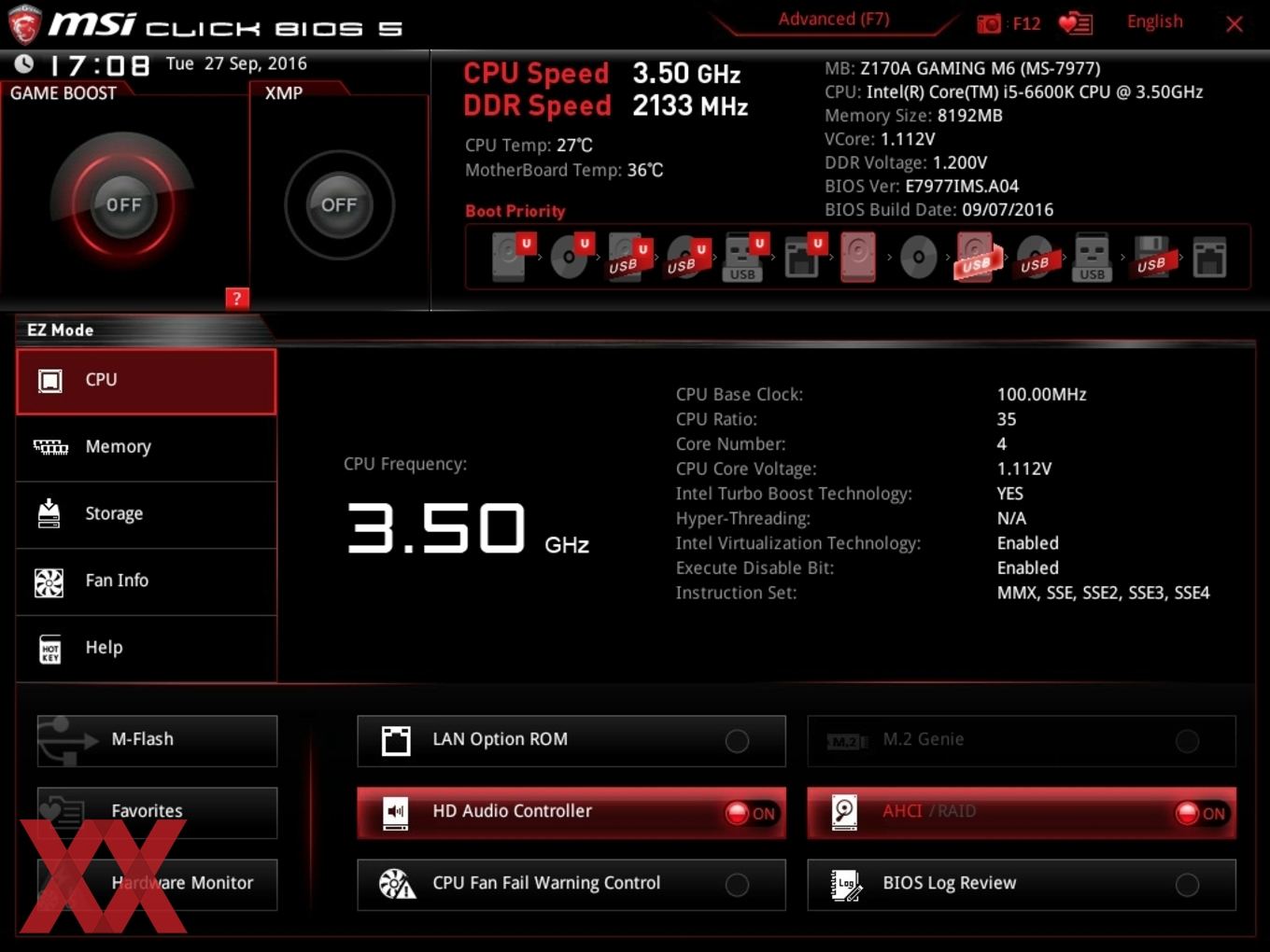
Task: Click the Hyper-Threading N/A value
Action: click(1011, 518)
